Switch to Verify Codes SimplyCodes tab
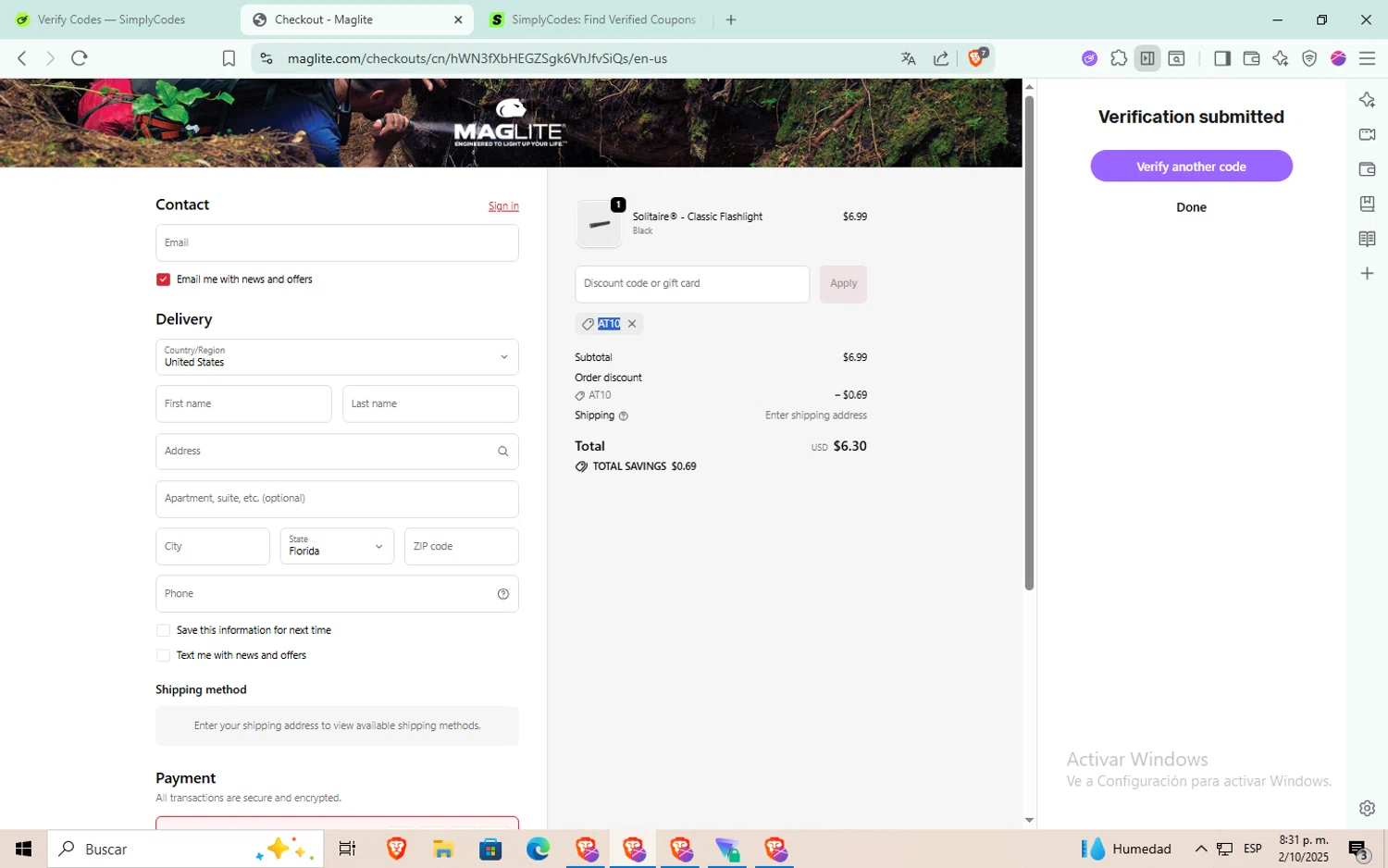This screenshot has height=868, width=1388. [x=111, y=19]
